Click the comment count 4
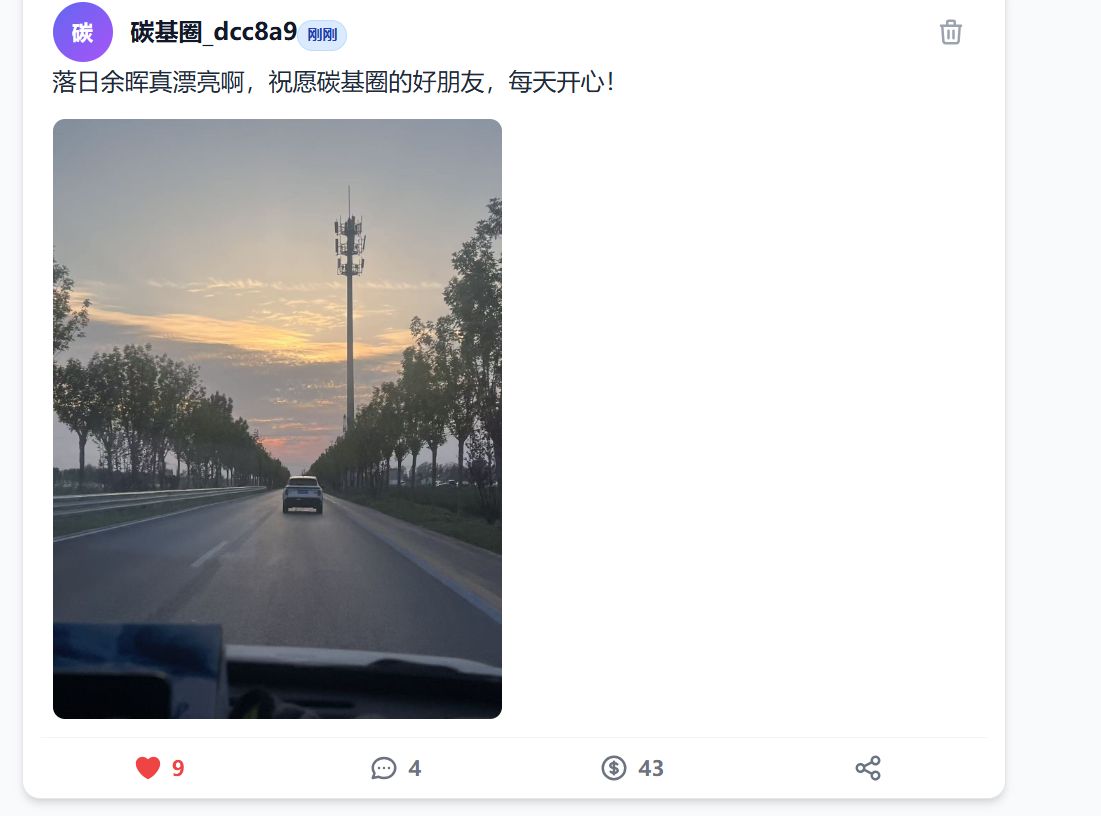Viewport: 1101px width, 816px height. 415,768
